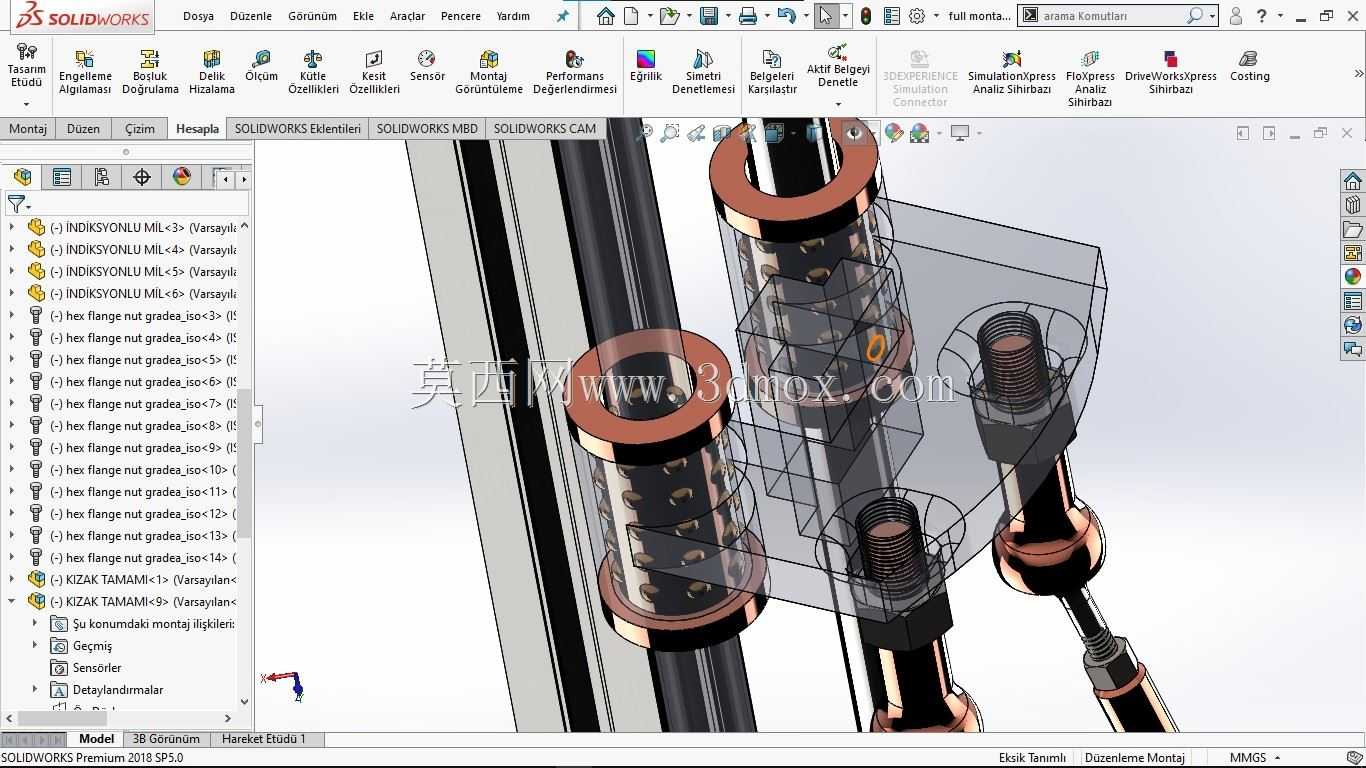This screenshot has height=768, width=1366.
Task: Open the help question mark button
Action: pyautogui.click(x=1261, y=16)
